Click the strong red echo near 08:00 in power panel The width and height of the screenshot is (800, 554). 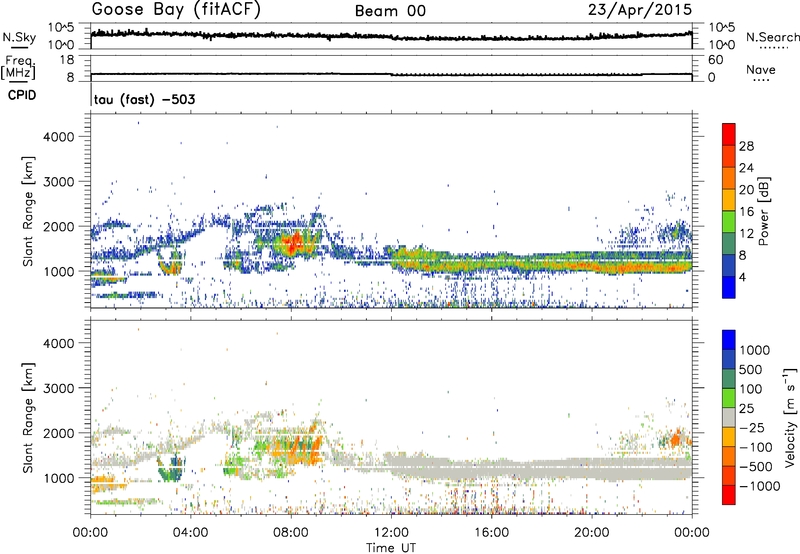(294, 243)
